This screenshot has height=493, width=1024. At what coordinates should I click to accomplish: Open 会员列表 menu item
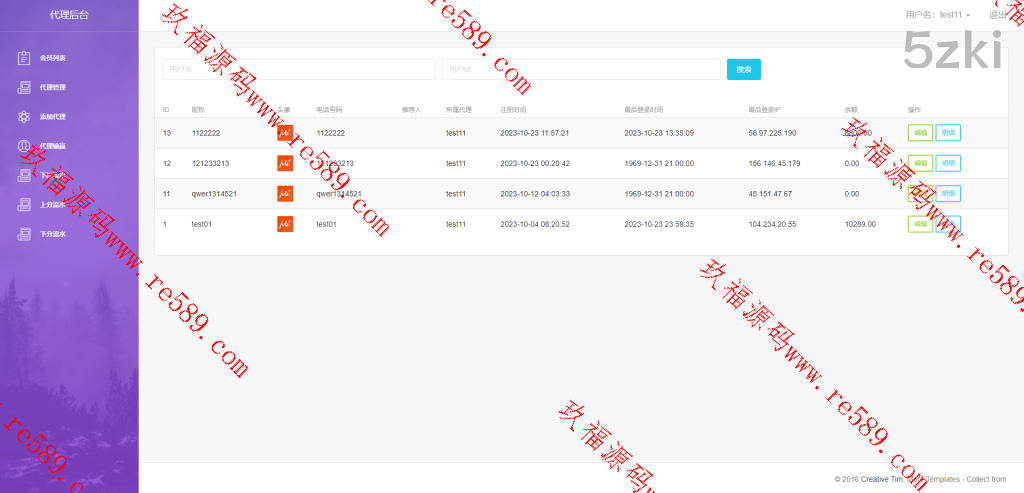point(53,58)
